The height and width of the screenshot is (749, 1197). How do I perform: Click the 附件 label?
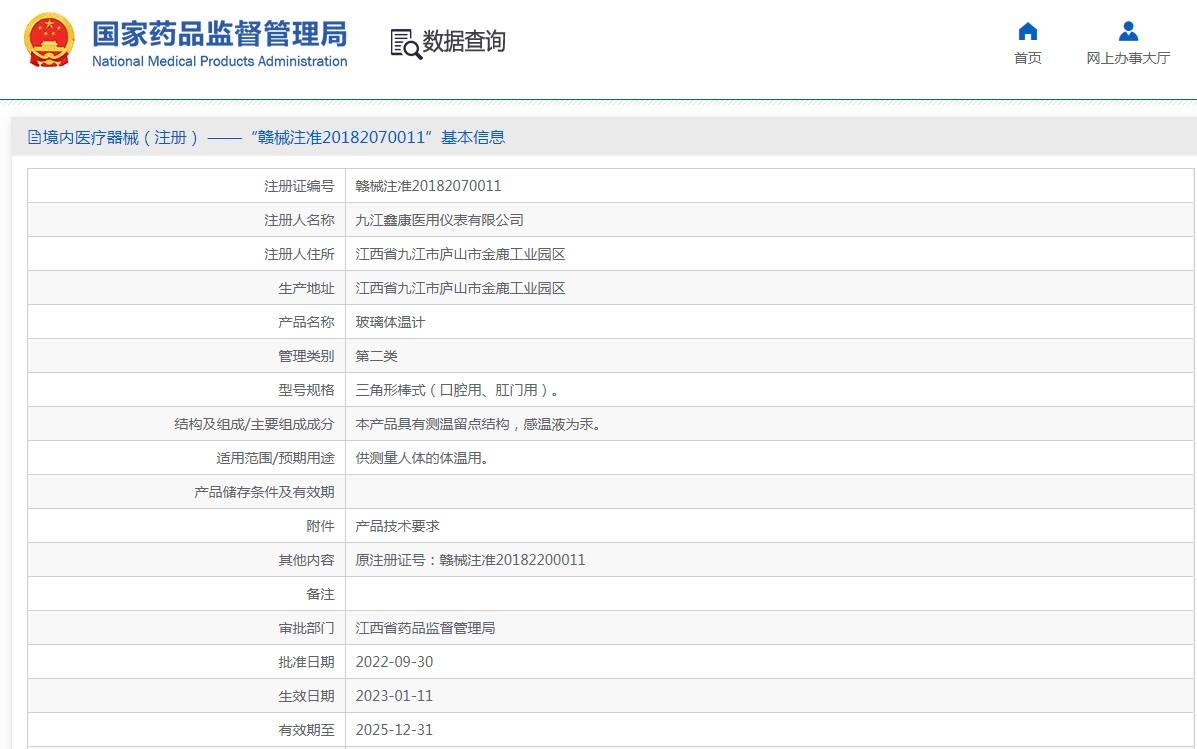[320, 526]
